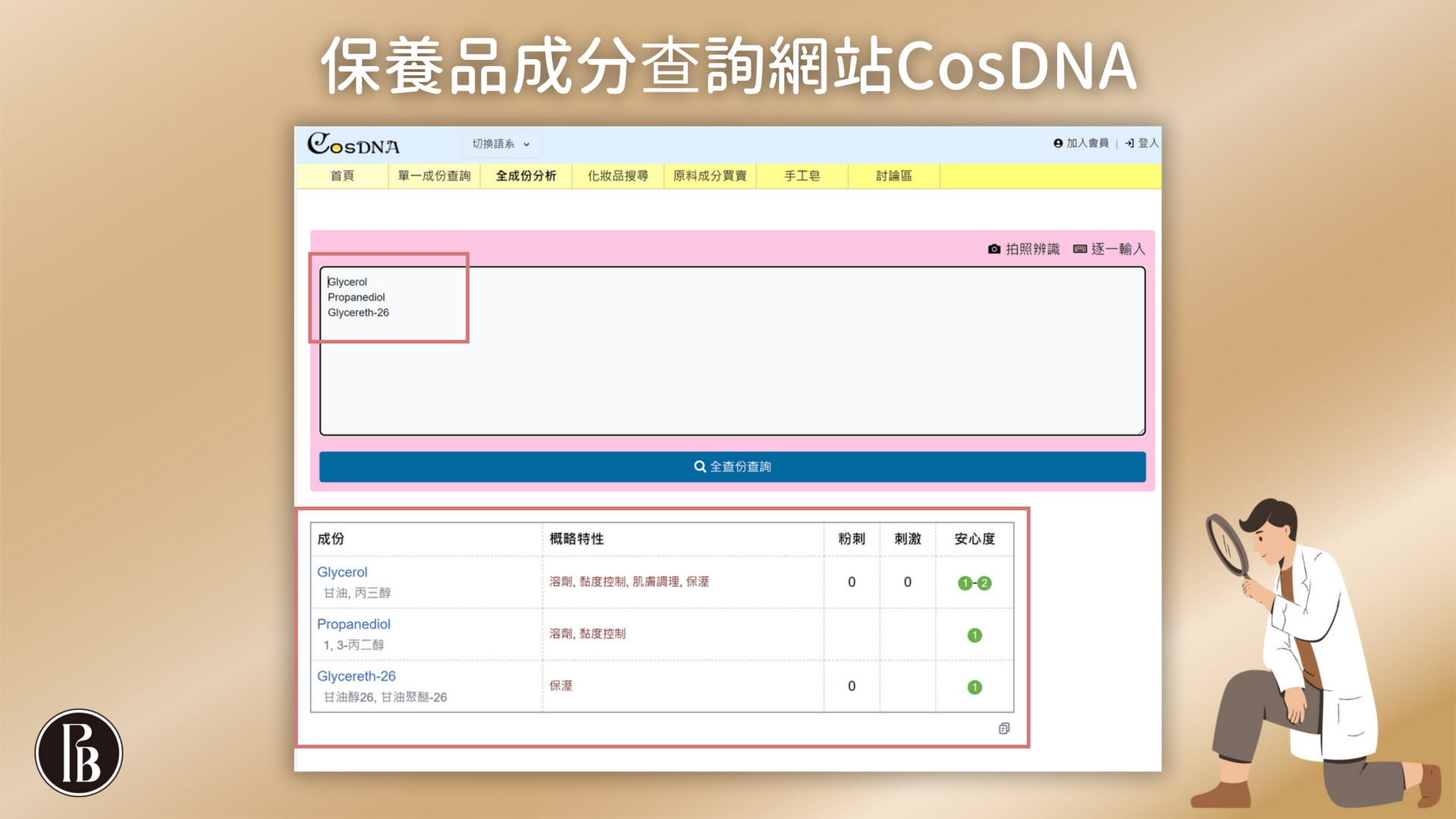1456x819 pixels.
Task: Click the 刺激 column header
Action: click(x=908, y=539)
